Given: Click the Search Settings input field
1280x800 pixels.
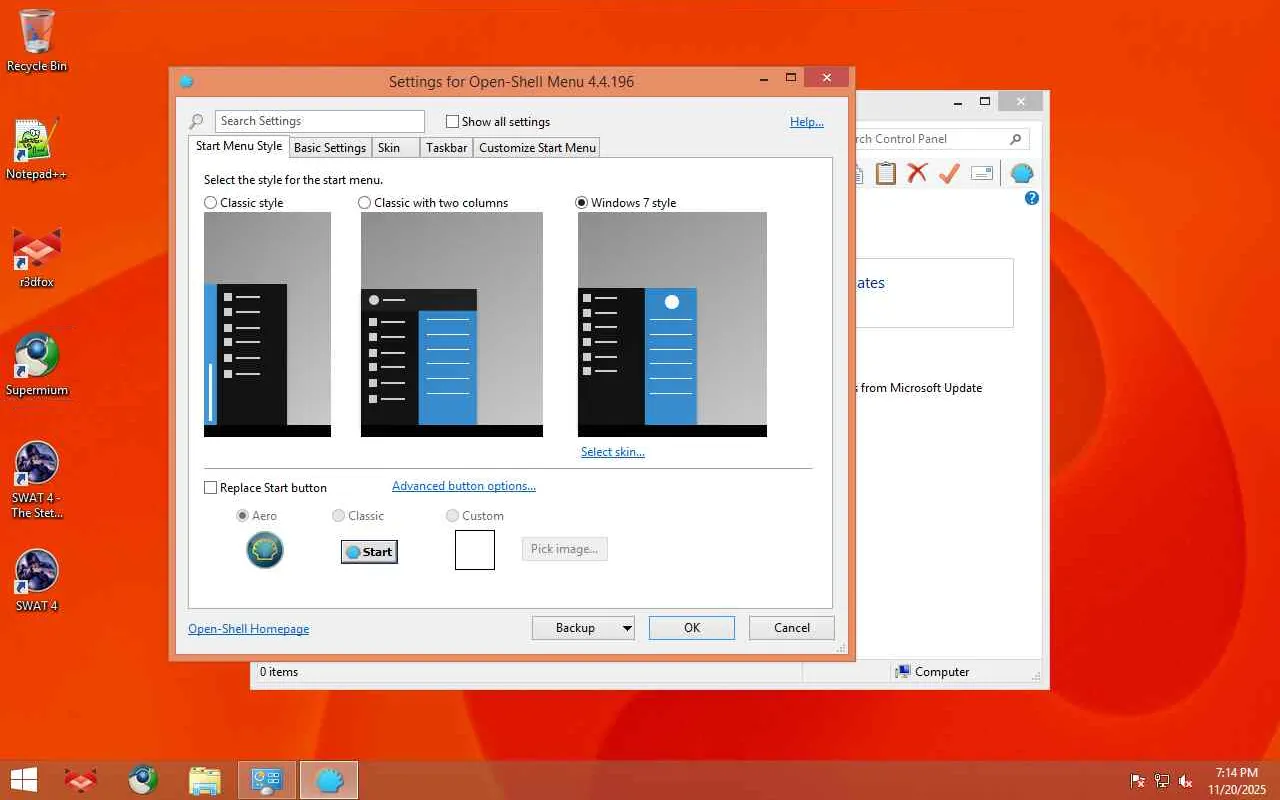Looking at the screenshot, I should click(320, 122).
